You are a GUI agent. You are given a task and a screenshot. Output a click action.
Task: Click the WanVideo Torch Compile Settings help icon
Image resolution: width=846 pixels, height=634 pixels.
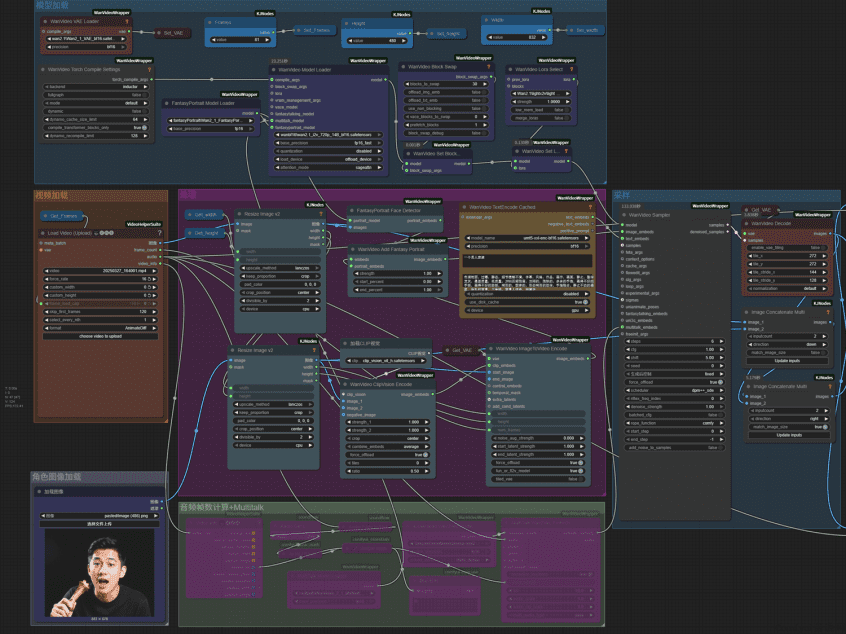click(149, 70)
